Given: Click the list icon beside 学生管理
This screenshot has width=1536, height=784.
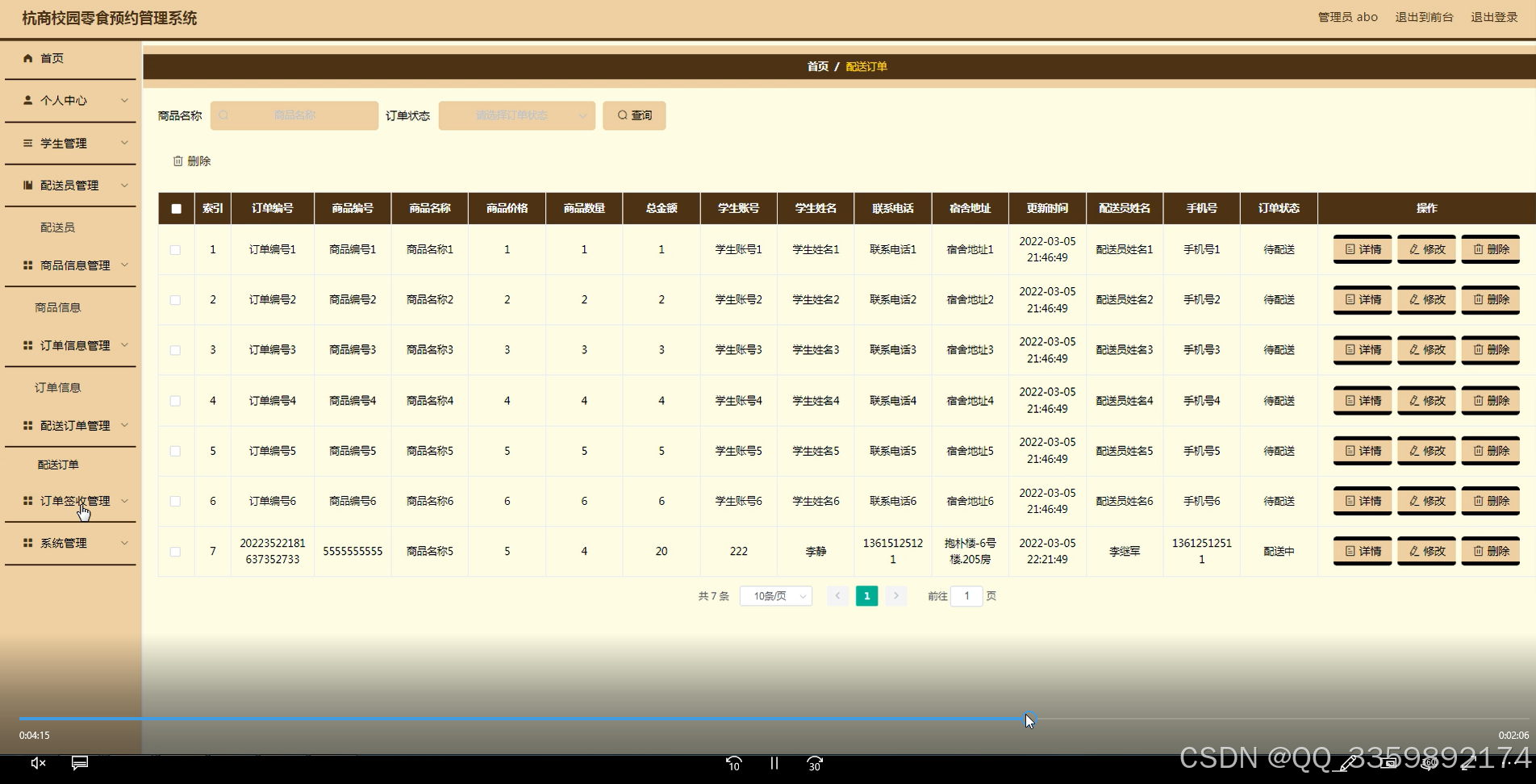Looking at the screenshot, I should (x=28, y=143).
